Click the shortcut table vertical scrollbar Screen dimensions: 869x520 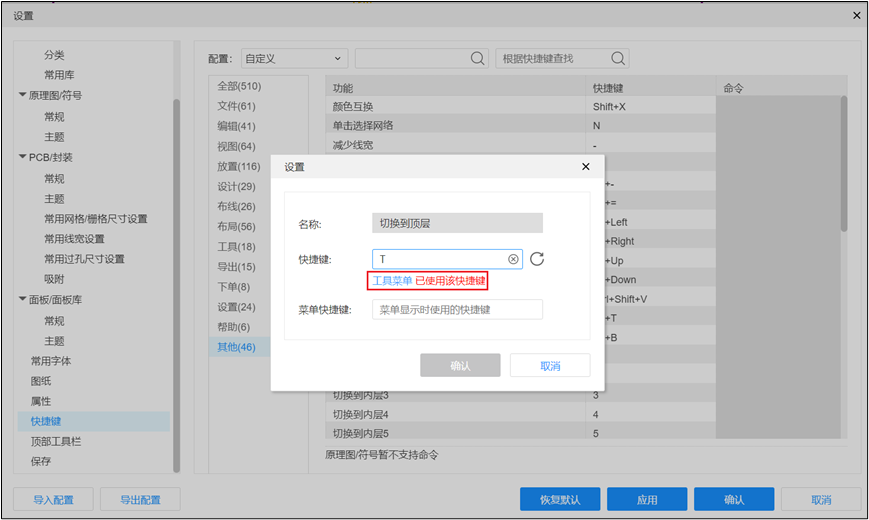(x=844, y=164)
